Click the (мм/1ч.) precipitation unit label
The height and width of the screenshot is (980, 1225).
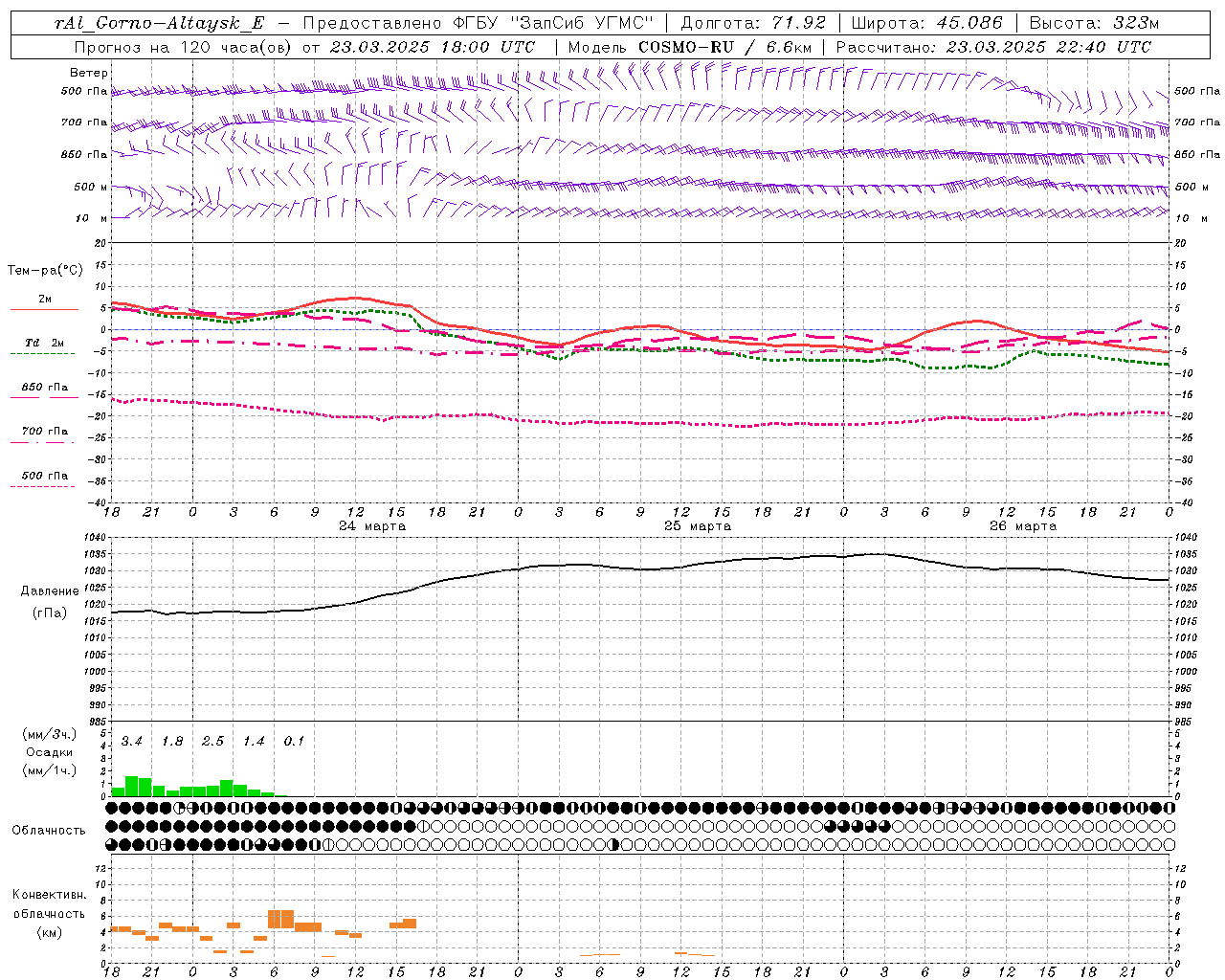click(50, 770)
